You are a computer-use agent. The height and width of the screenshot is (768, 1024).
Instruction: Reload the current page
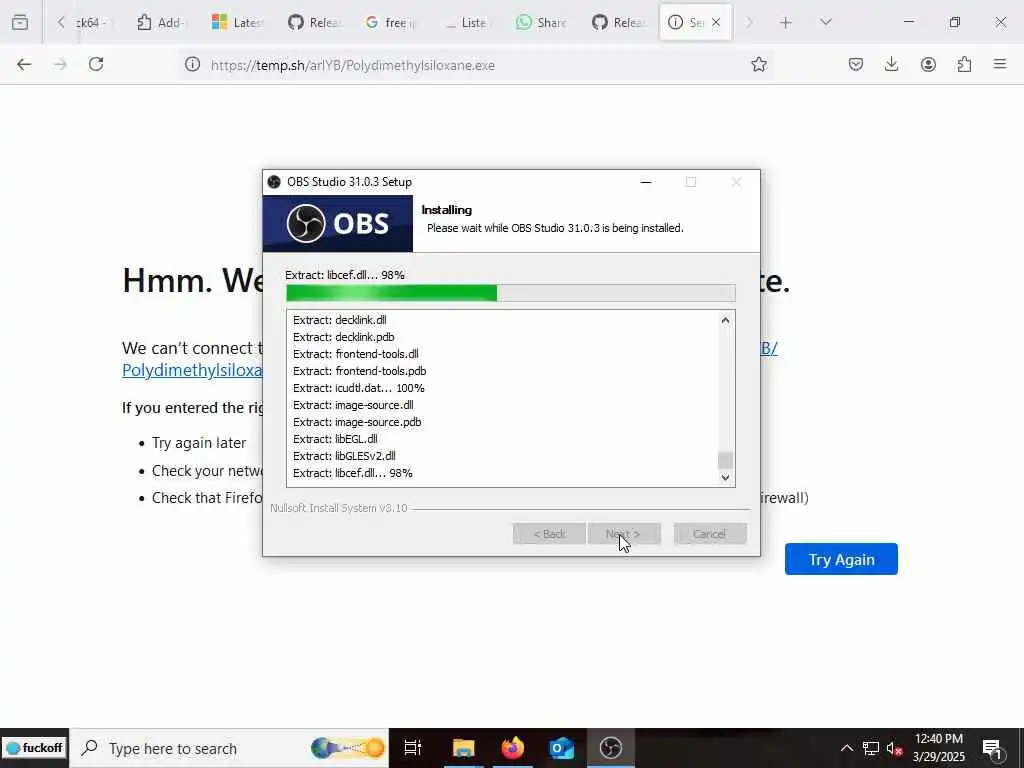tap(96, 64)
